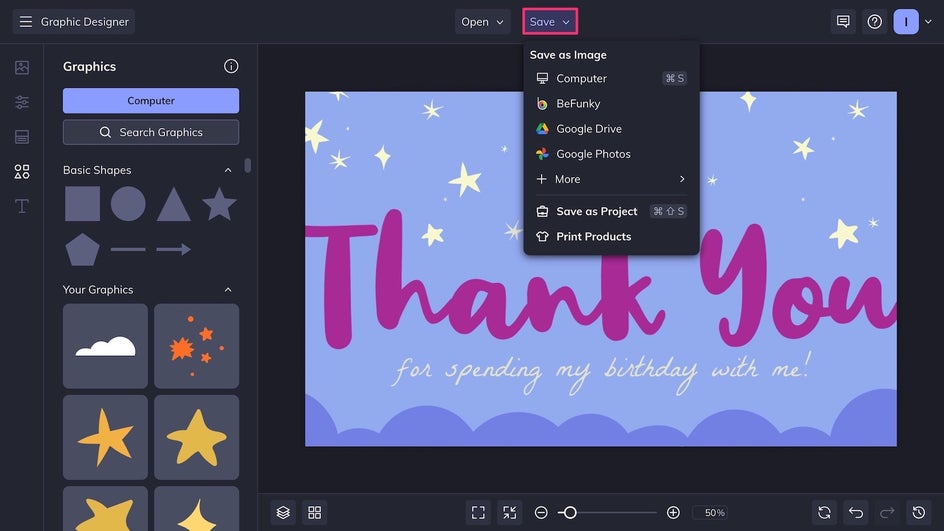This screenshot has width=944, height=531.
Task: Click the zoom slider handle
Action: (570, 512)
